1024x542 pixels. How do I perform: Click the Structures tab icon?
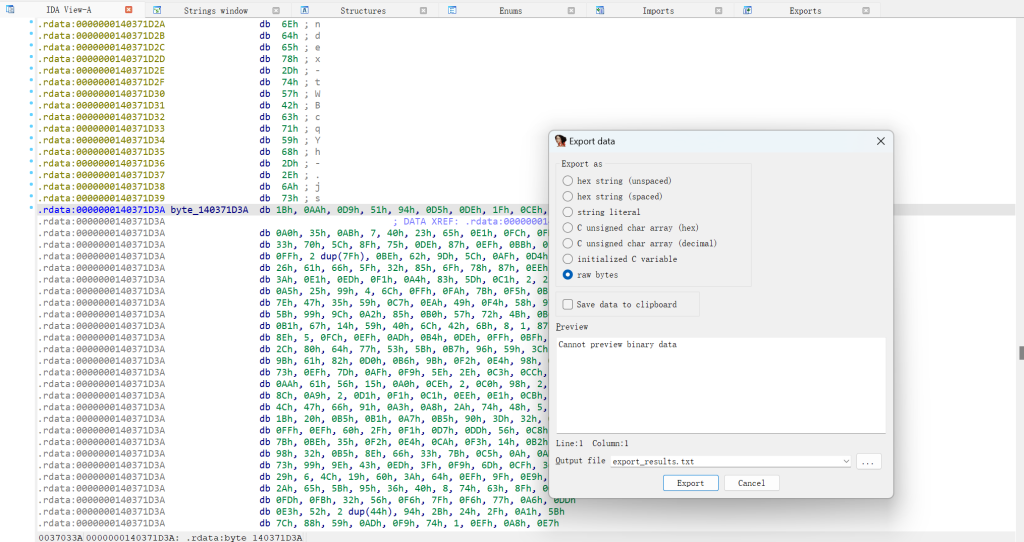tap(305, 10)
